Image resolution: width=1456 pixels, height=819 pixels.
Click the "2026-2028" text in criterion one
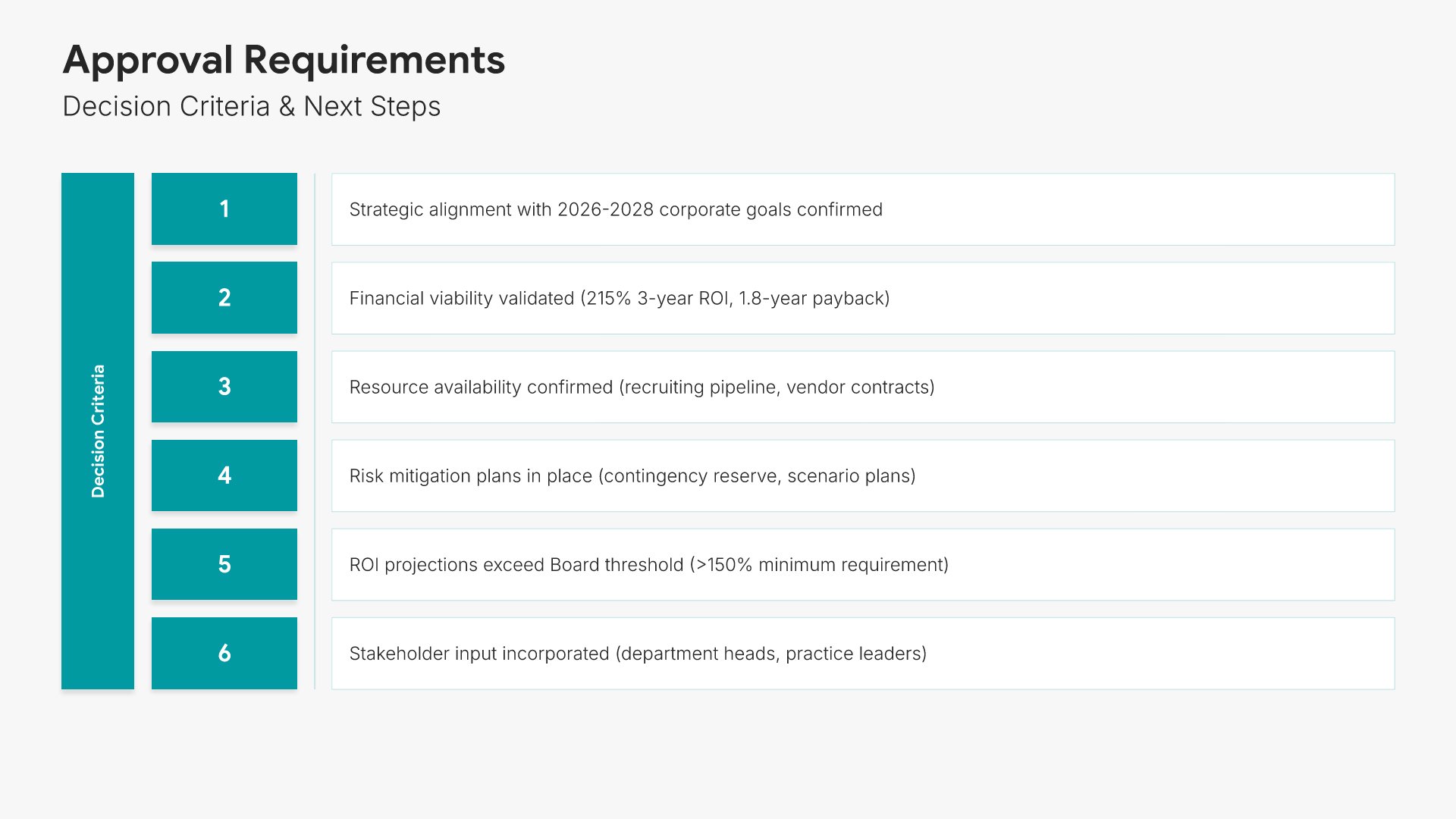click(x=605, y=210)
